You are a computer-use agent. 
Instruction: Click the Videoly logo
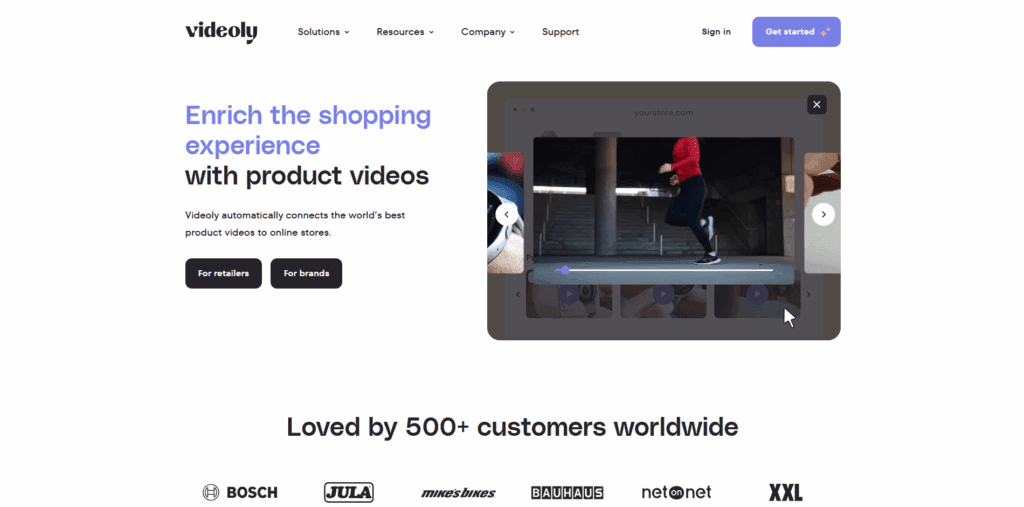[x=221, y=31]
